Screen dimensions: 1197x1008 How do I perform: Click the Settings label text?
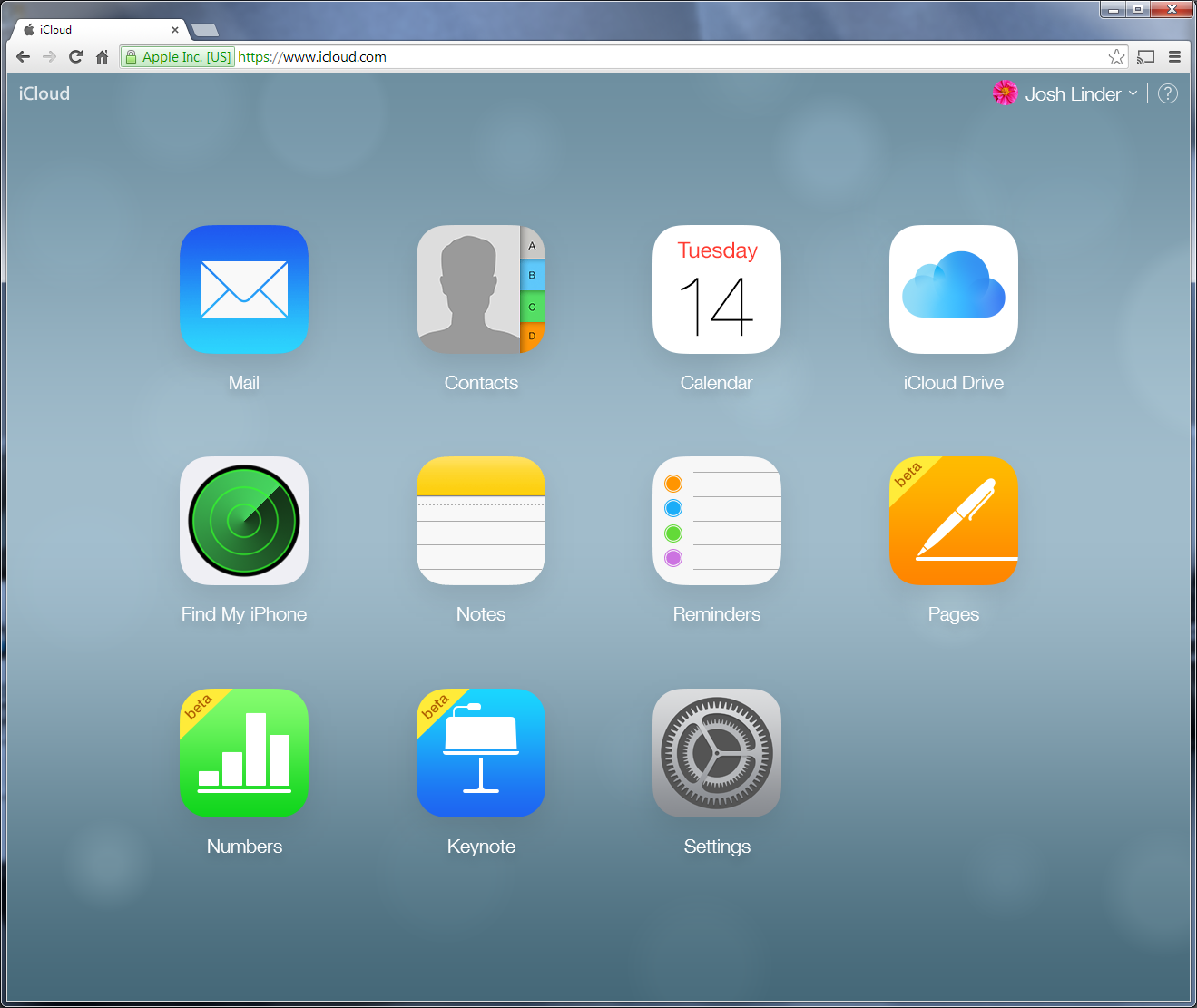pos(717,847)
